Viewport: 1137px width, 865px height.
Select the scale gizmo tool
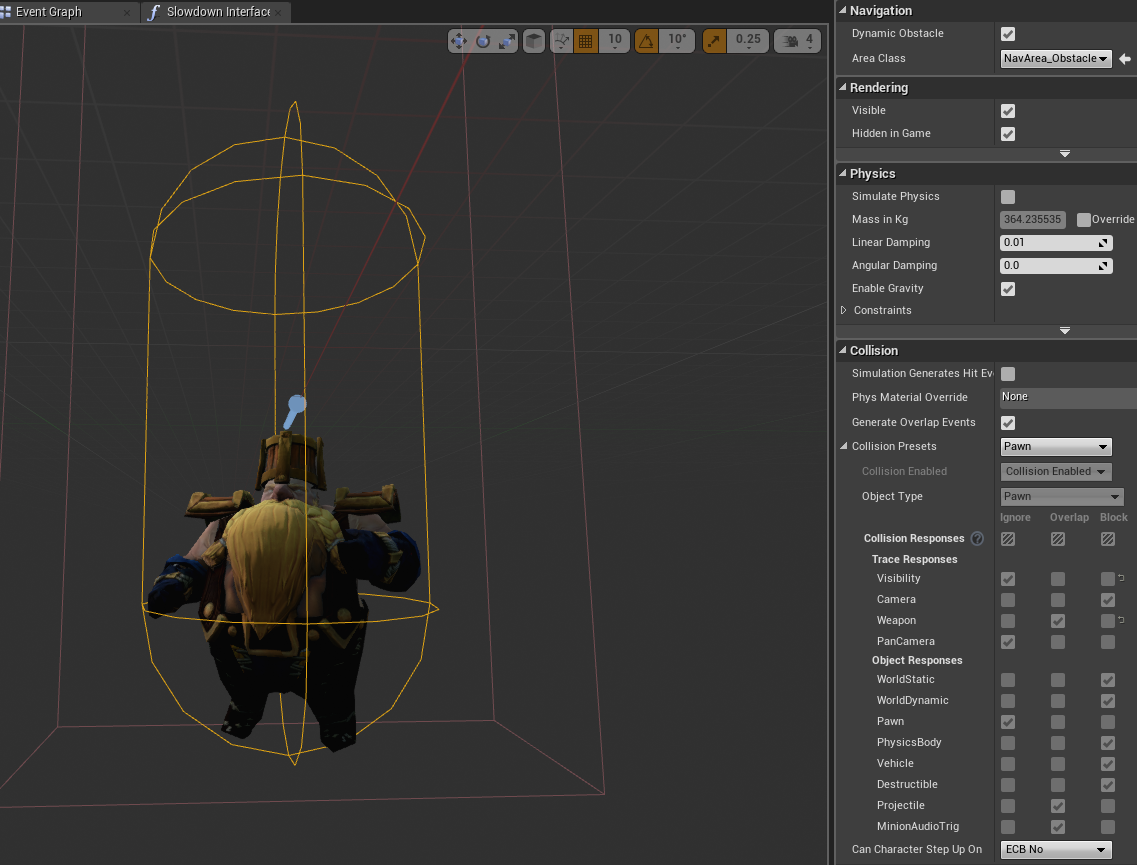pyautogui.click(x=508, y=41)
